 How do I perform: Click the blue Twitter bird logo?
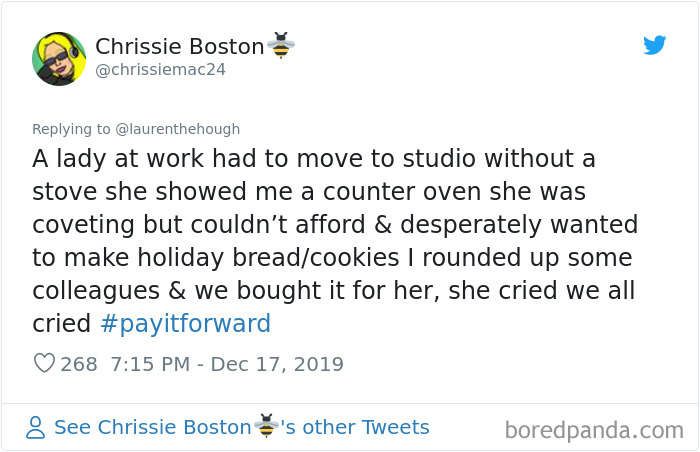click(654, 45)
